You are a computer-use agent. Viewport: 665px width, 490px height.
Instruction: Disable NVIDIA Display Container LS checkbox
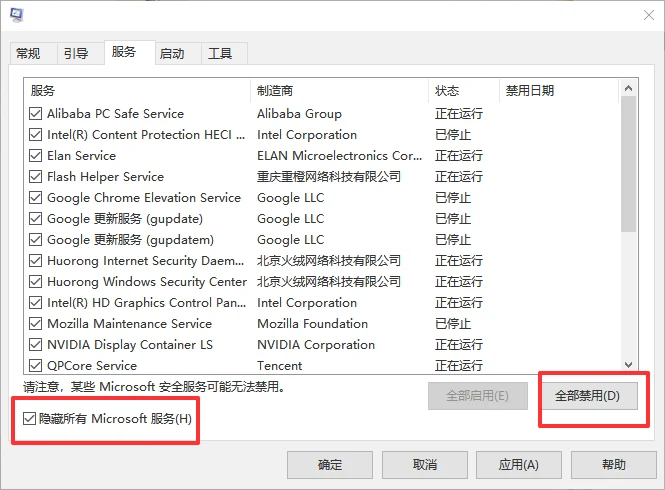36,344
